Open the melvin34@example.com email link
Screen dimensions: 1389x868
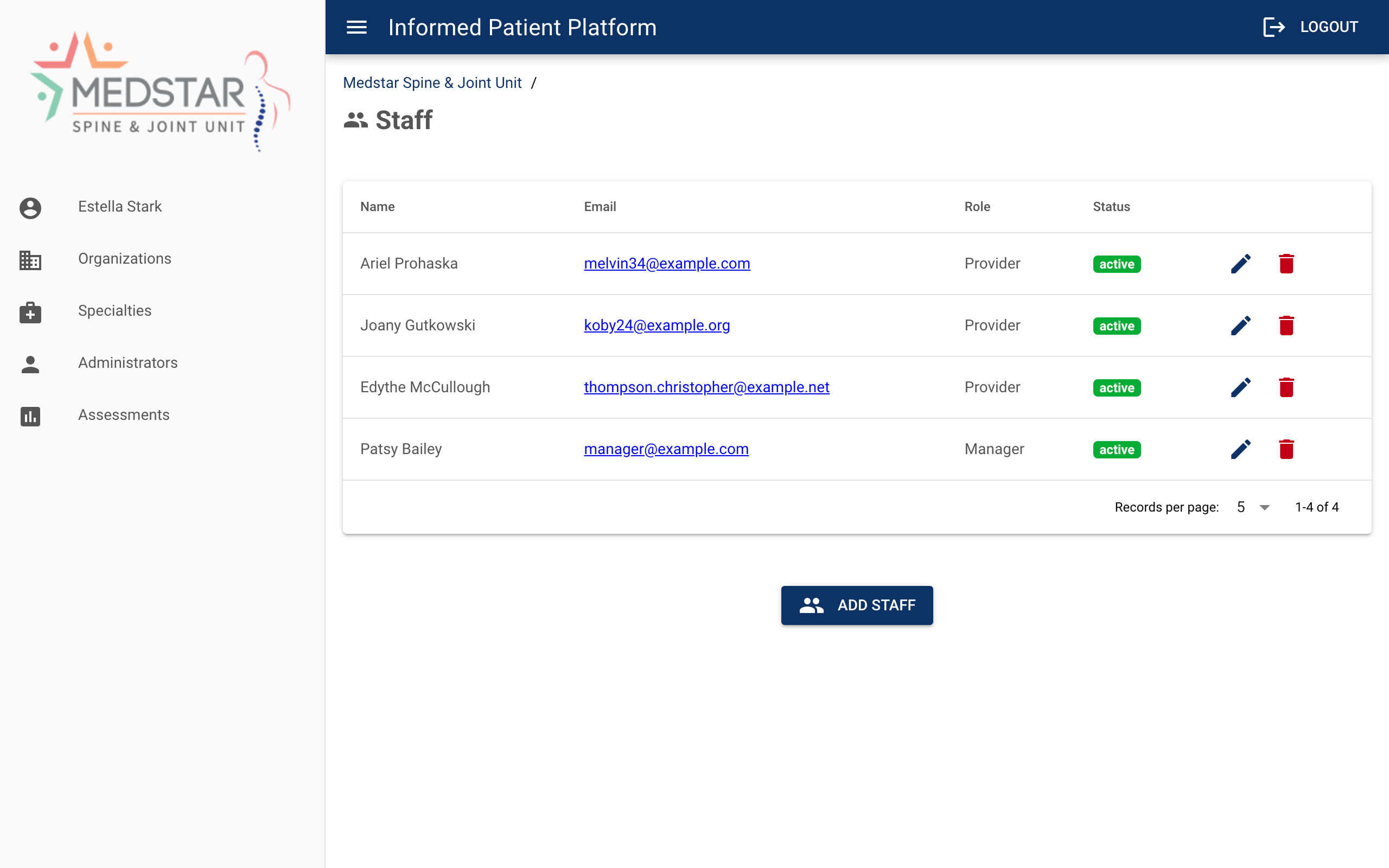click(667, 264)
